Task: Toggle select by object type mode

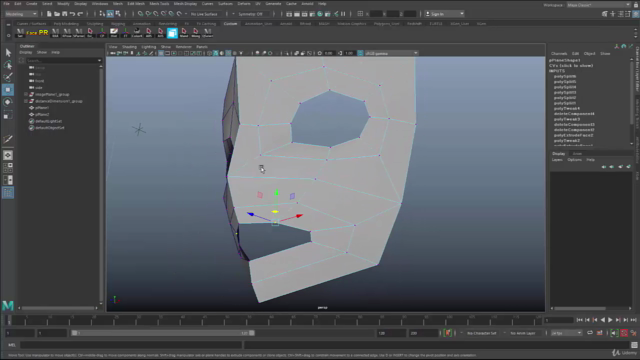Action: point(110,14)
